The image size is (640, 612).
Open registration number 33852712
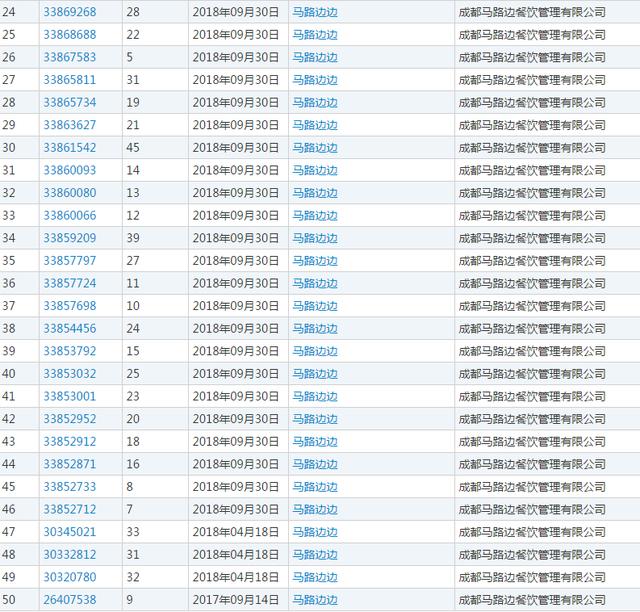pyautogui.click(x=70, y=510)
